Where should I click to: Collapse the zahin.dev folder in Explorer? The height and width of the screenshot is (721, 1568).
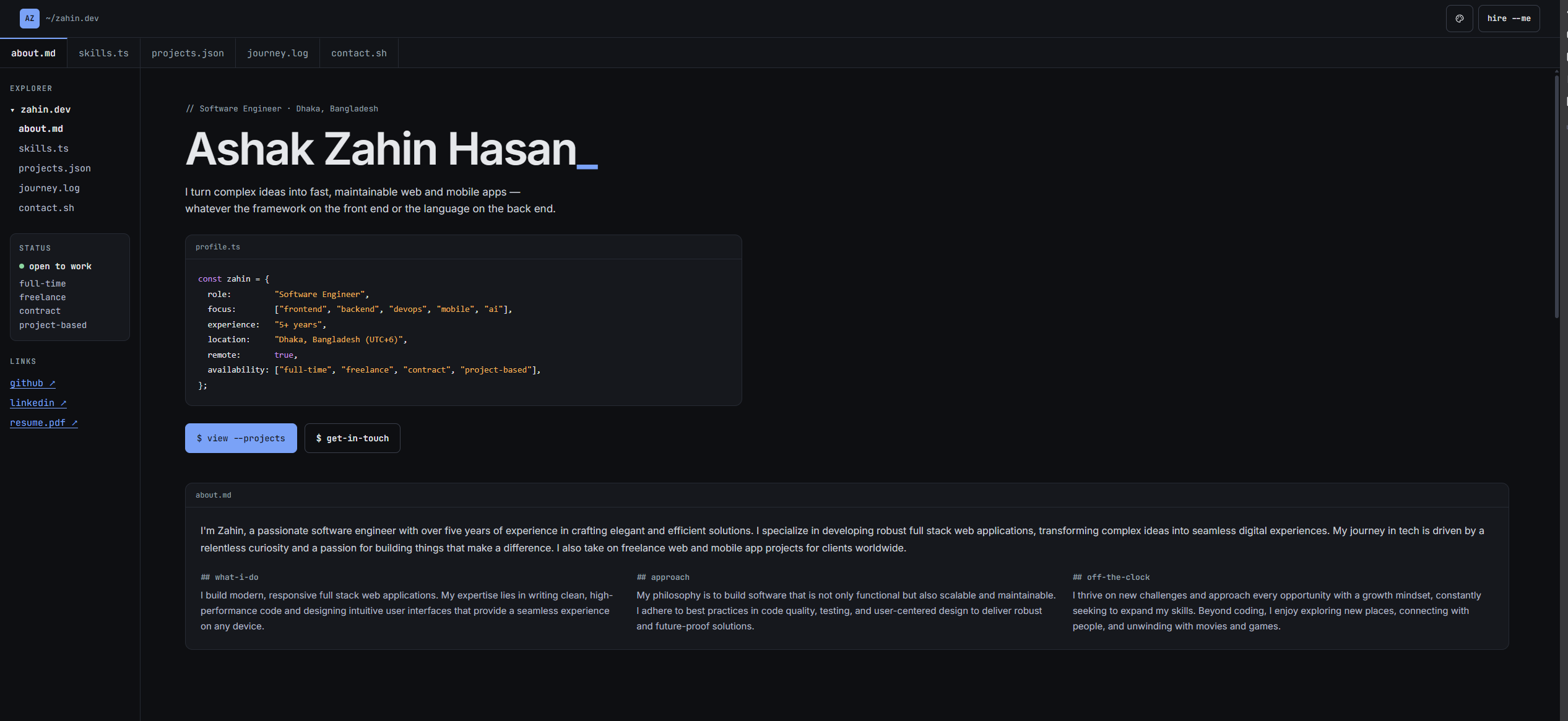[x=41, y=110]
